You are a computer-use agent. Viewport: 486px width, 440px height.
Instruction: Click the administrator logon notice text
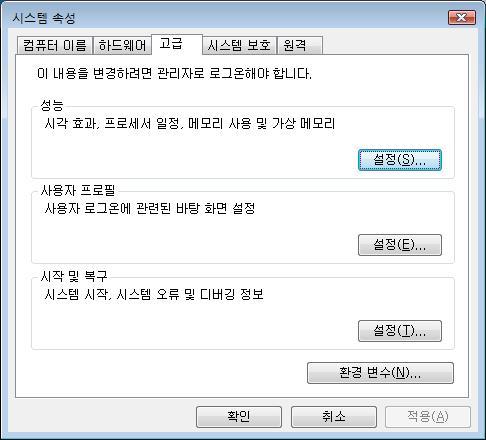click(174, 73)
